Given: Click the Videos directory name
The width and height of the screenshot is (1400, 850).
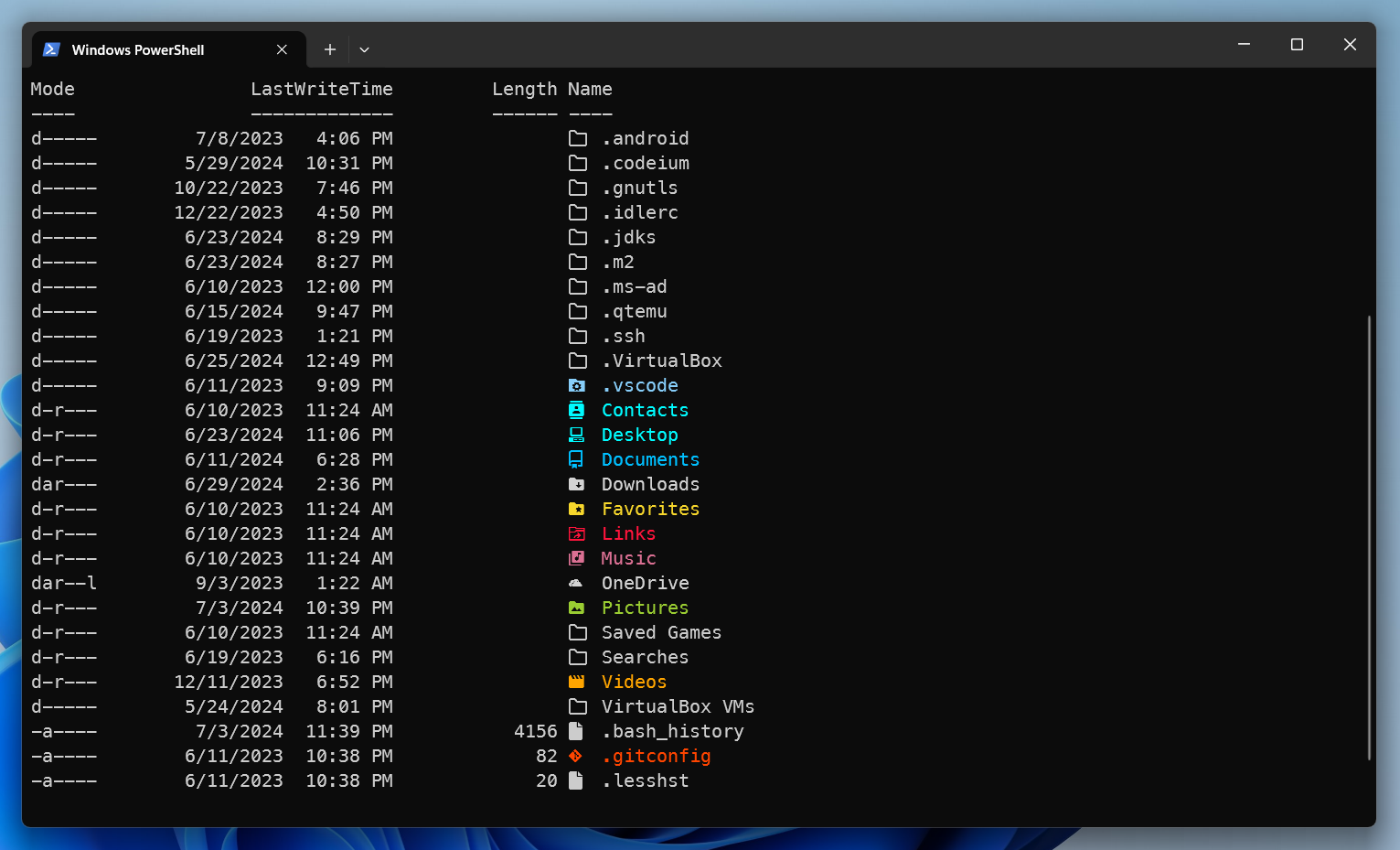Looking at the screenshot, I should (635, 682).
